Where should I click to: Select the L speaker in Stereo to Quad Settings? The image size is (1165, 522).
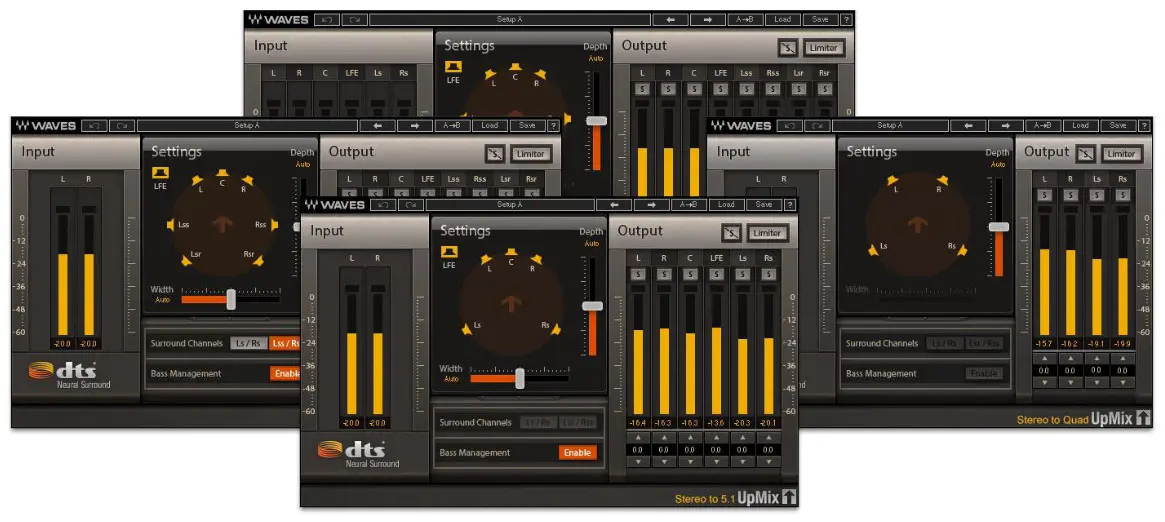[894, 180]
